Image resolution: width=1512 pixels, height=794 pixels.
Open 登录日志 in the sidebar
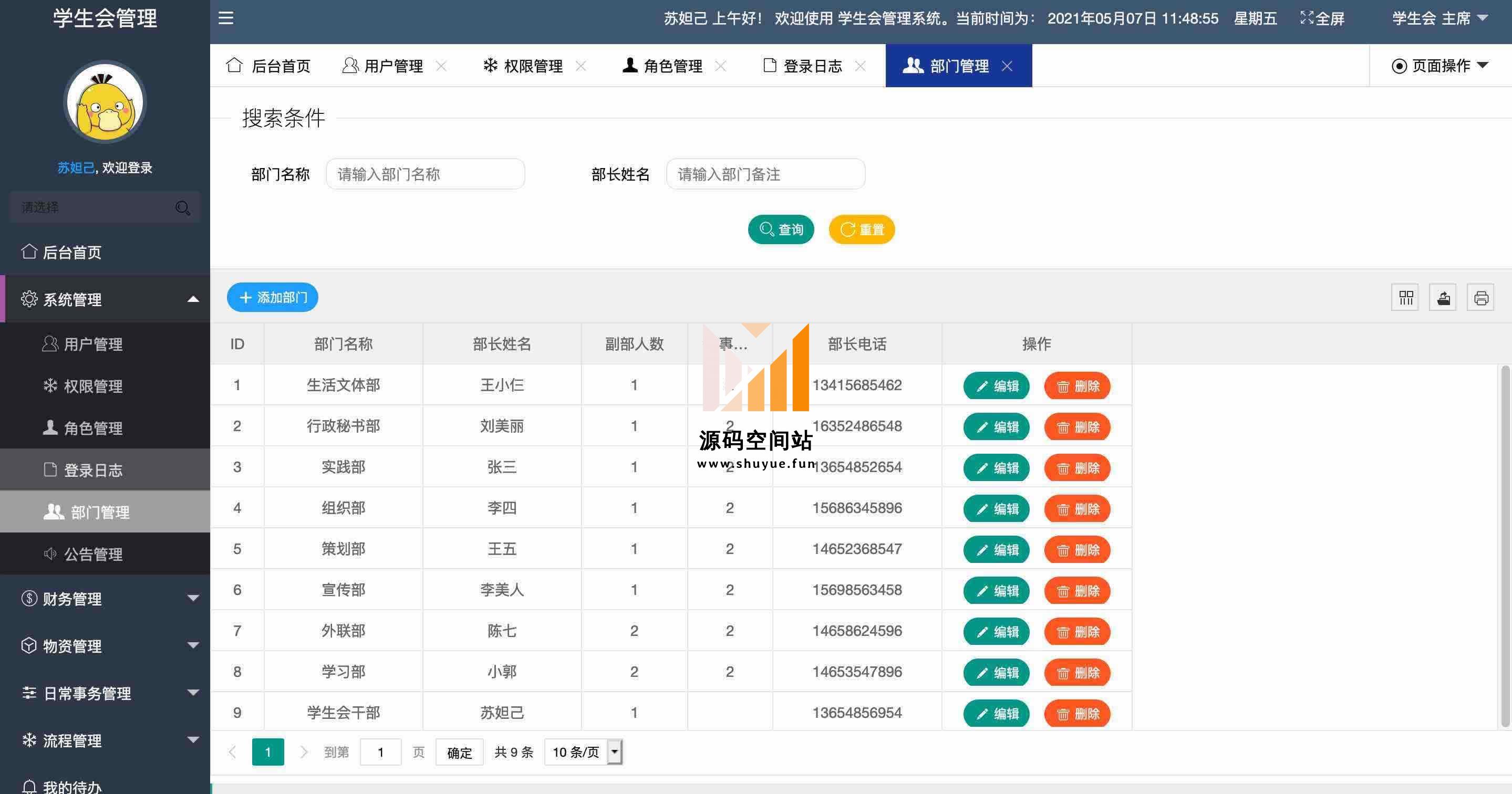105,469
